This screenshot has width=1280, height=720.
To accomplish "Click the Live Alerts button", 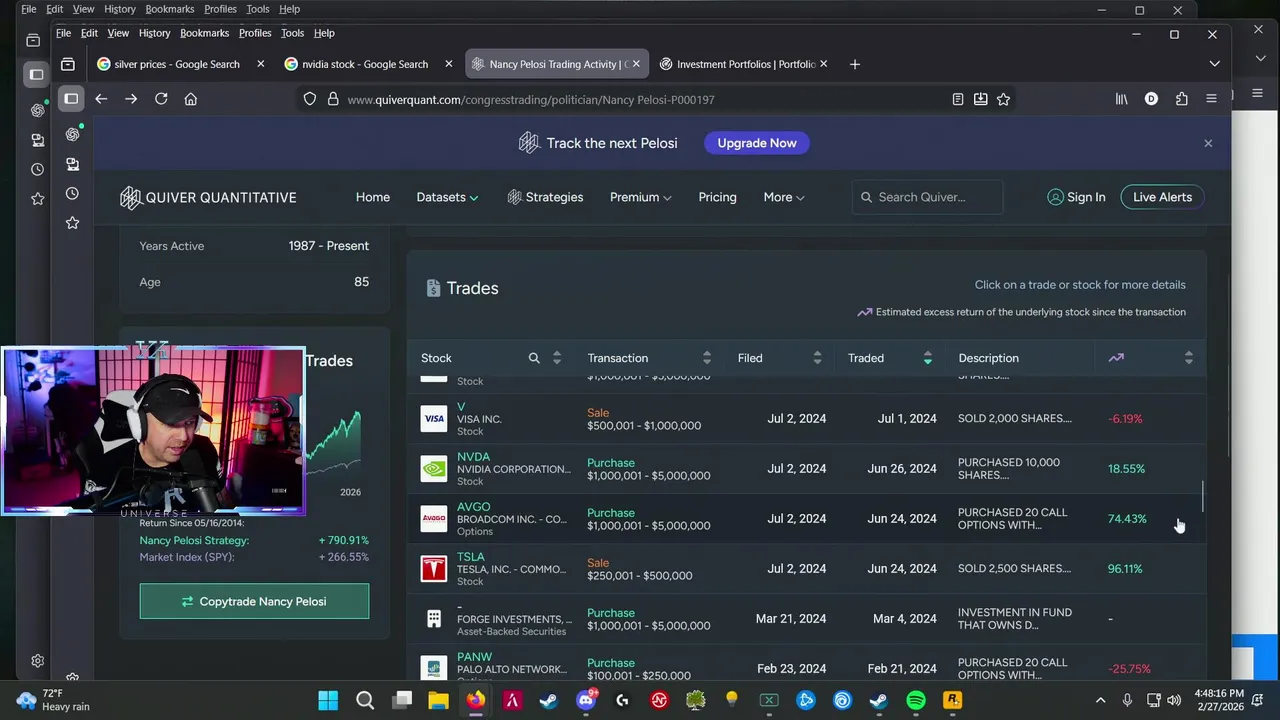I will tap(1162, 197).
